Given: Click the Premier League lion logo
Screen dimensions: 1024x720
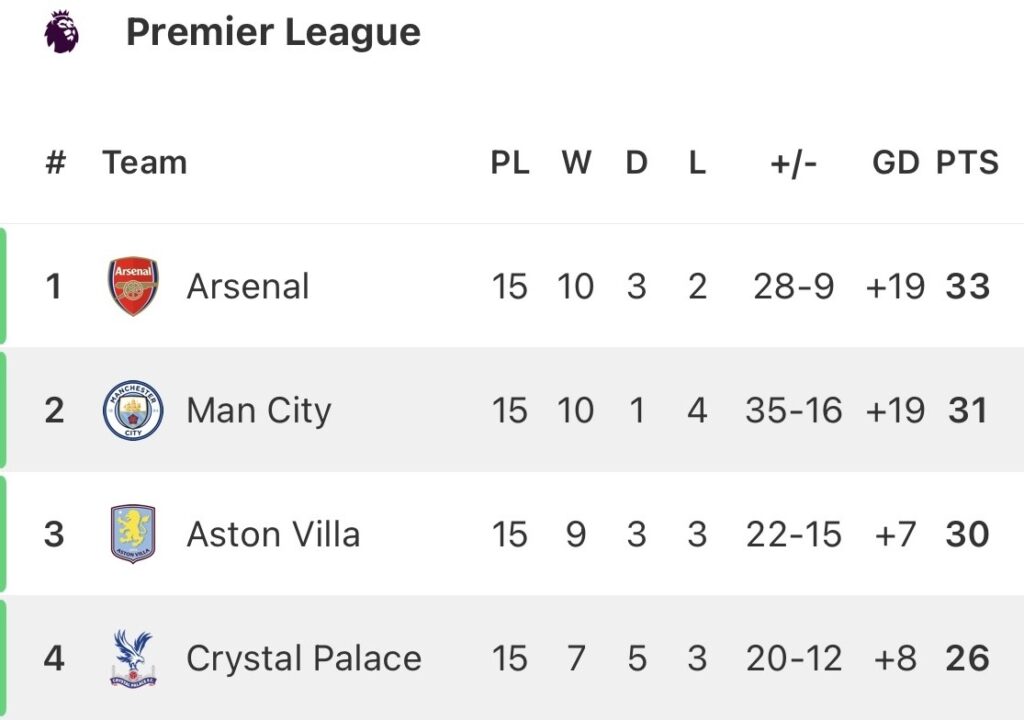Looking at the screenshot, I should [61, 32].
